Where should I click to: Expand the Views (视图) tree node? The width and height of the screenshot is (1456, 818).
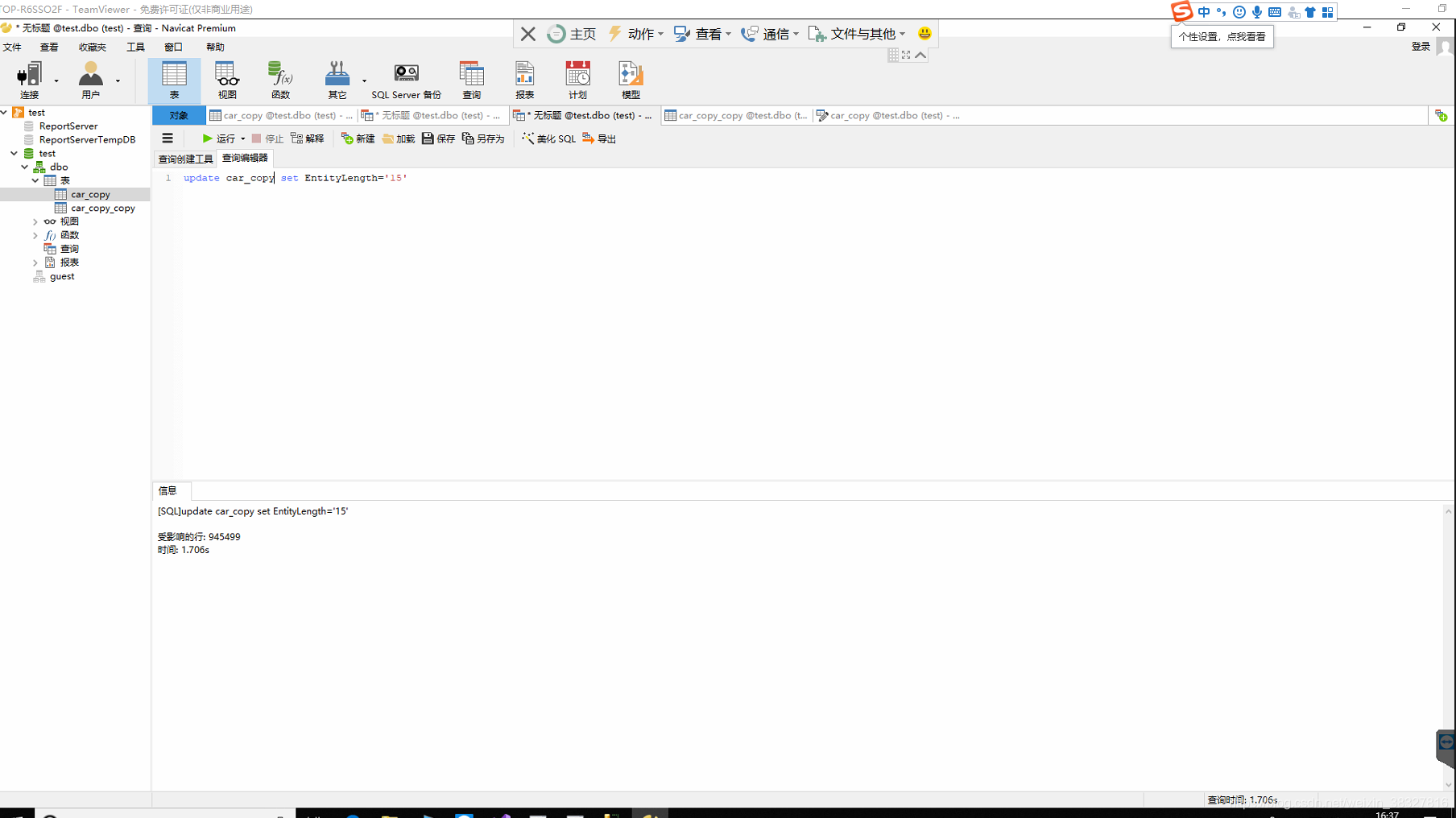(35, 221)
